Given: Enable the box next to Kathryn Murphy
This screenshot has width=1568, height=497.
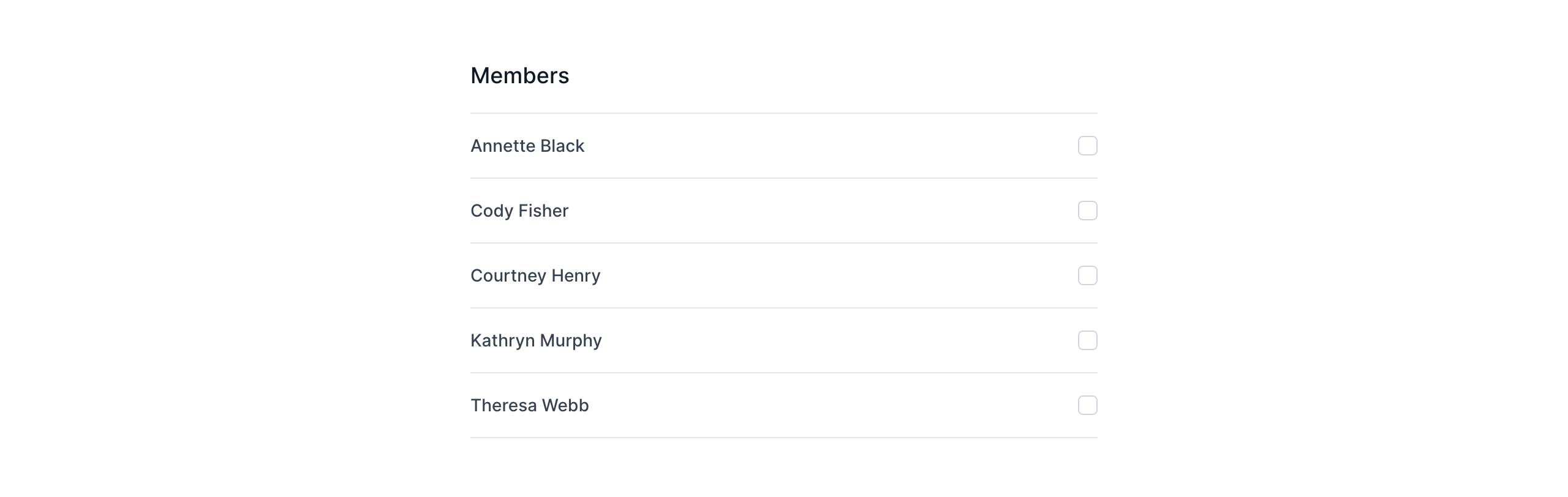Looking at the screenshot, I should tap(1087, 340).
